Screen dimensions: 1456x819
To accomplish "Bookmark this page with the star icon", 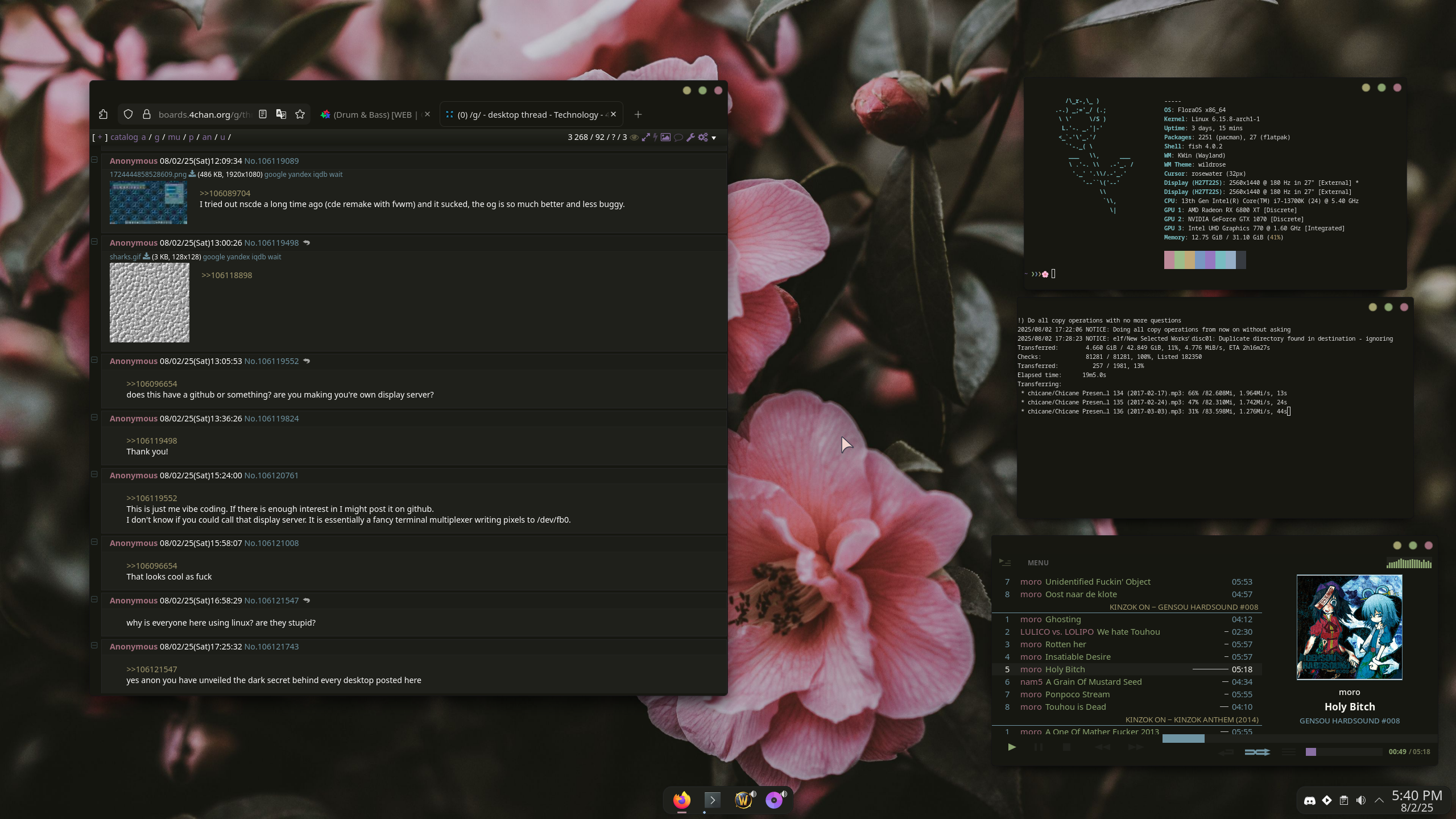I will (300, 114).
